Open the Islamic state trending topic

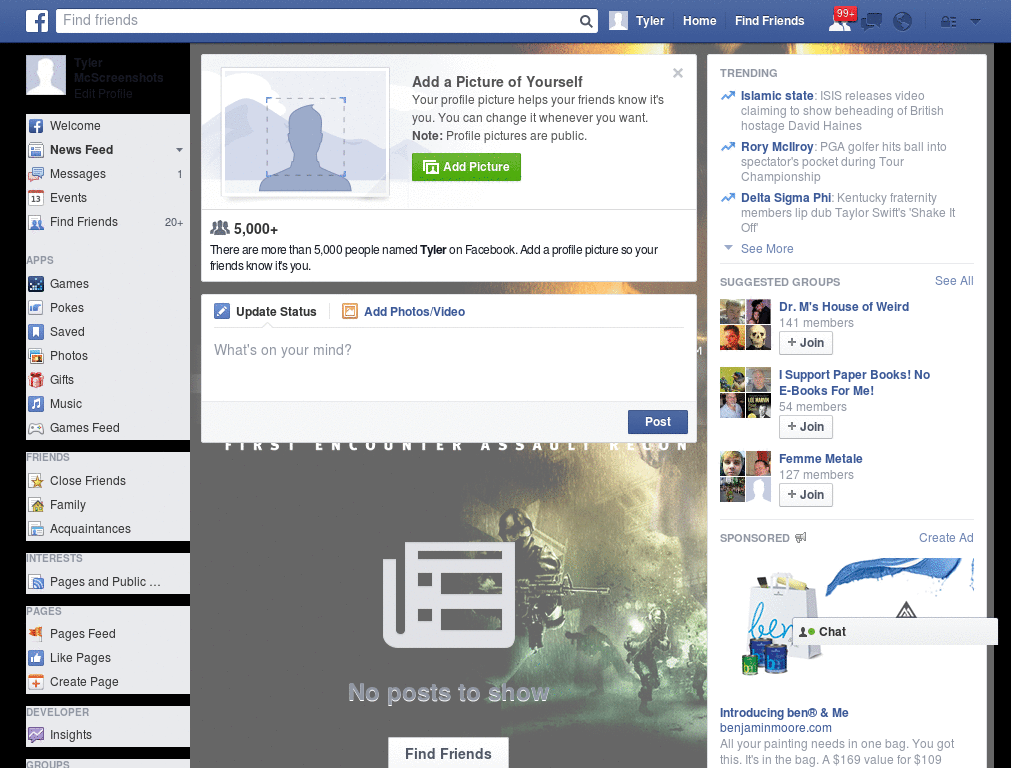(776, 96)
